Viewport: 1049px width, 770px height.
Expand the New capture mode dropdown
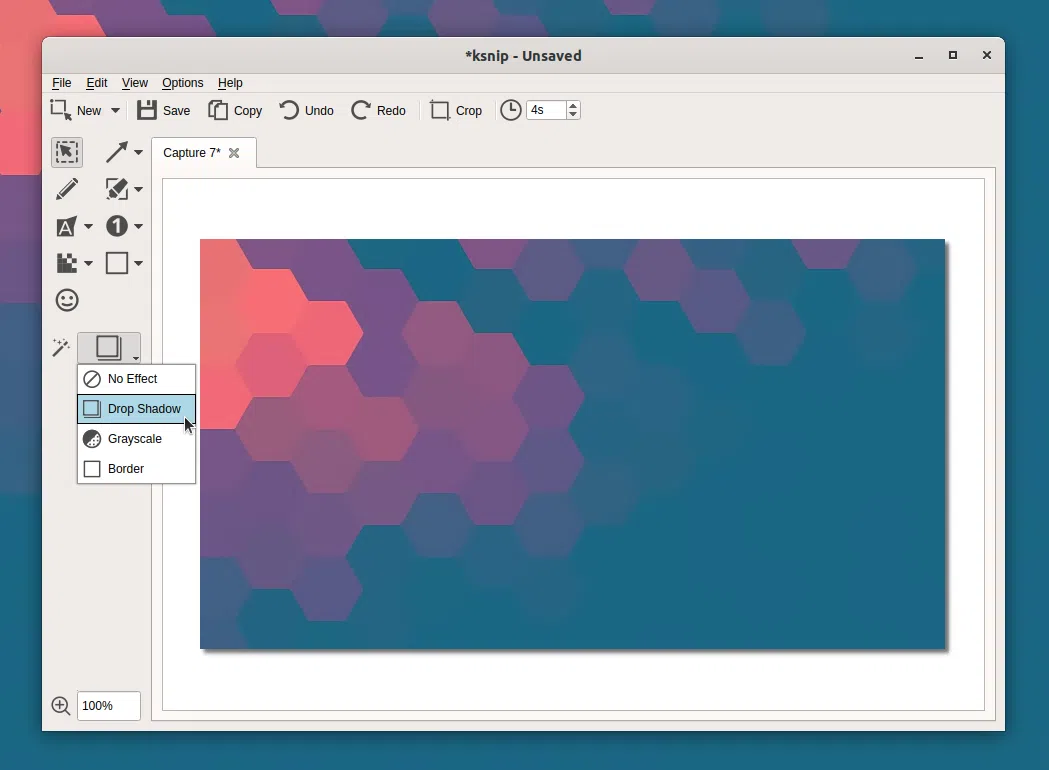pyautogui.click(x=115, y=111)
